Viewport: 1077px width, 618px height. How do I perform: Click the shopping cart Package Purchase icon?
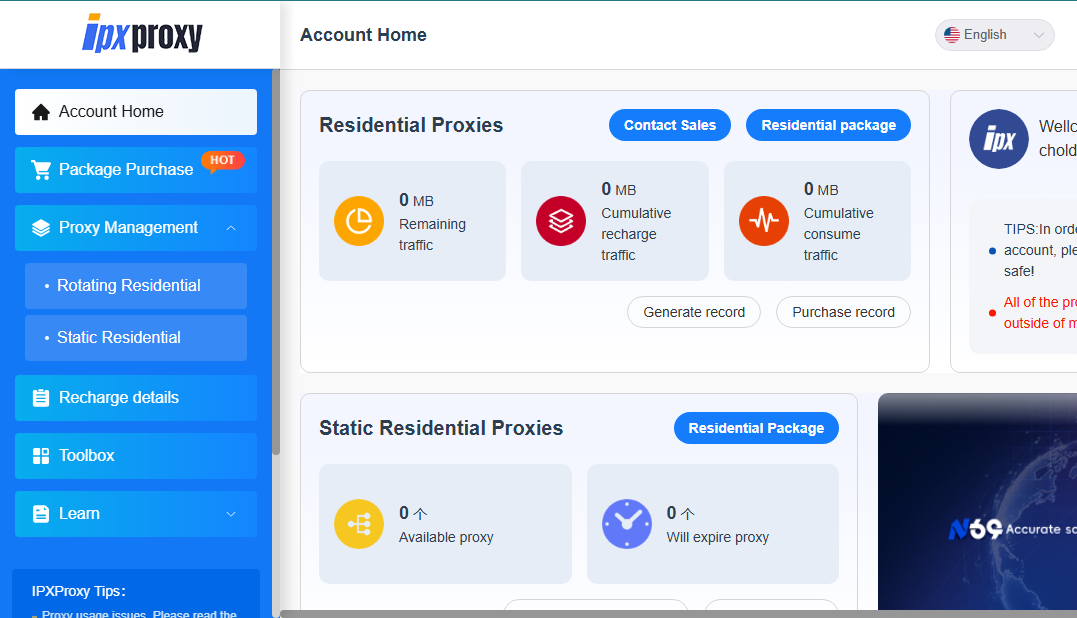pyautogui.click(x=41, y=170)
